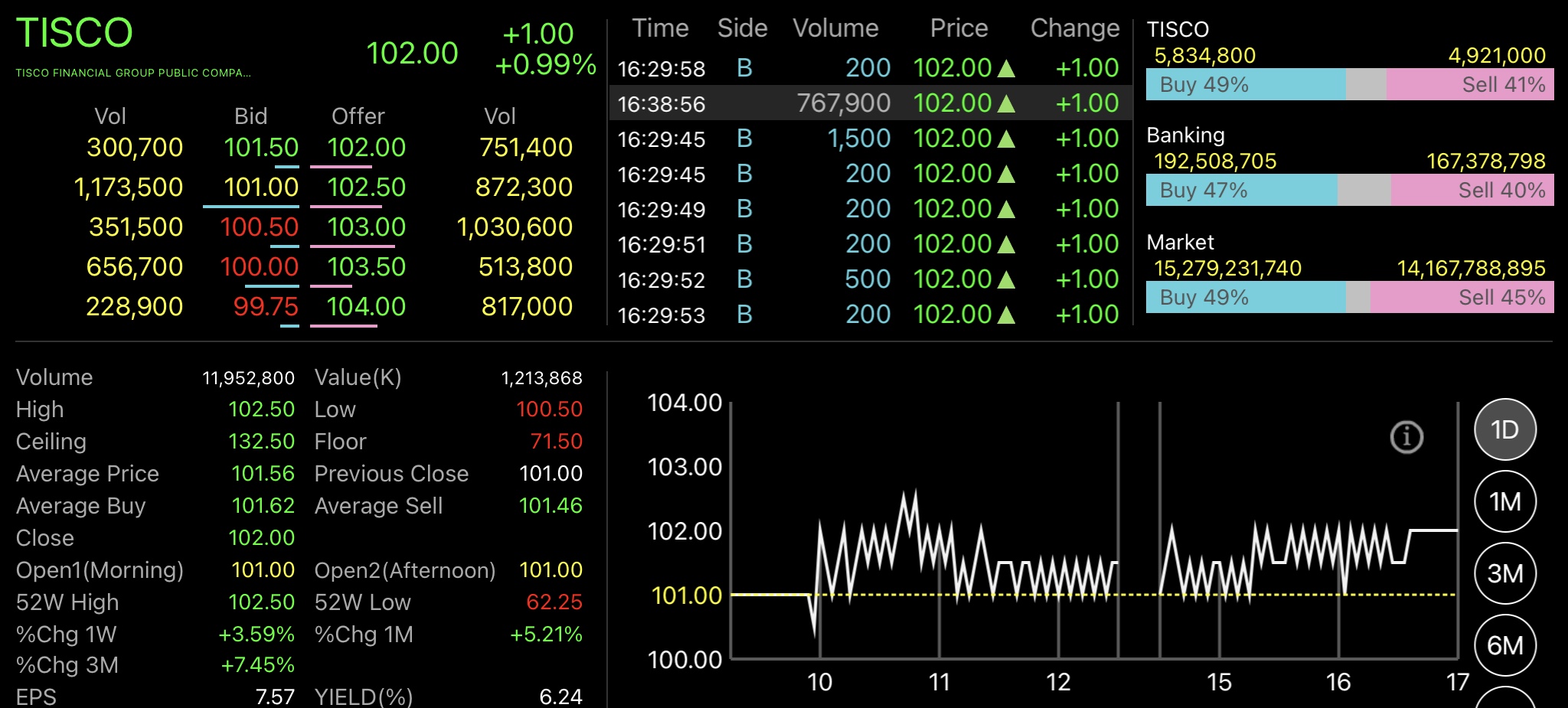1568x708 pixels.
Task: Select 1D chart range
Action: (x=1504, y=429)
